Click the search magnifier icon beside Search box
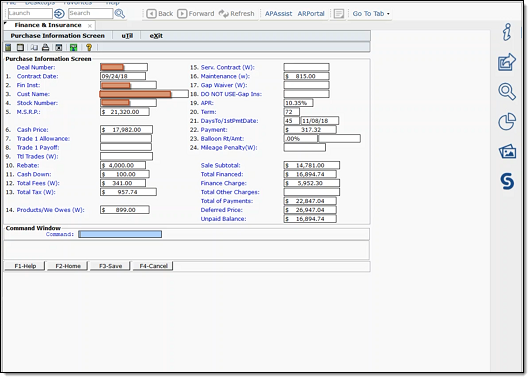 point(120,14)
